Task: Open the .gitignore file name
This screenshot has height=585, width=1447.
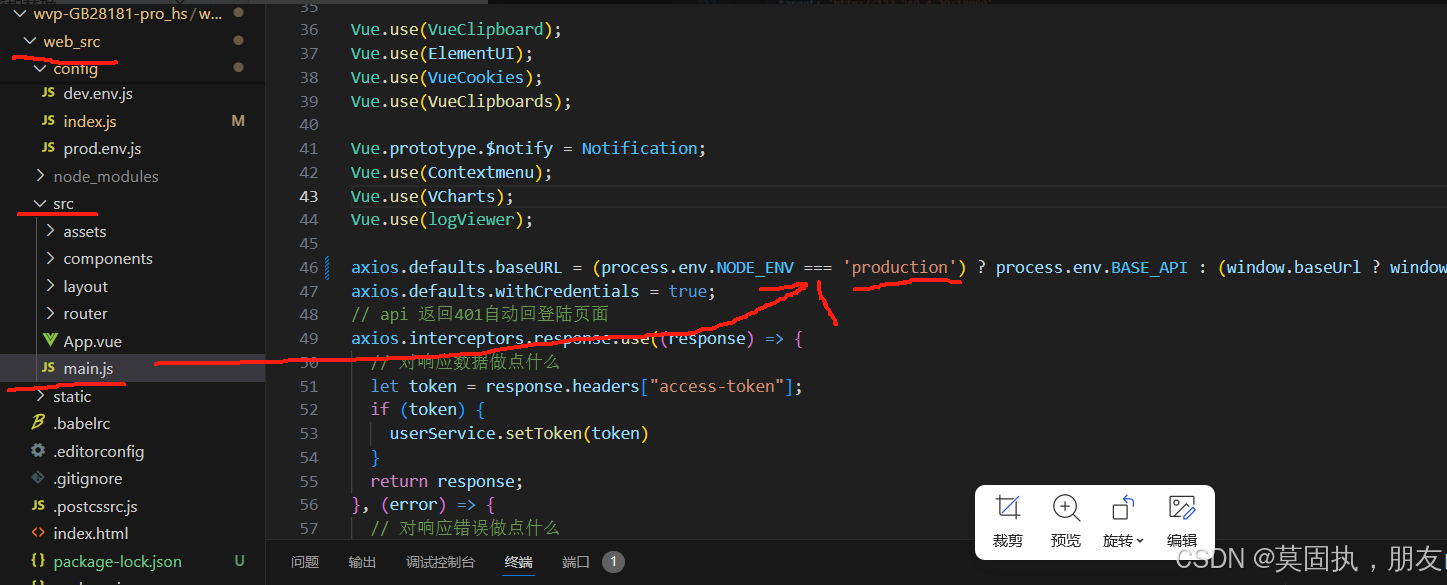Action: coord(88,478)
